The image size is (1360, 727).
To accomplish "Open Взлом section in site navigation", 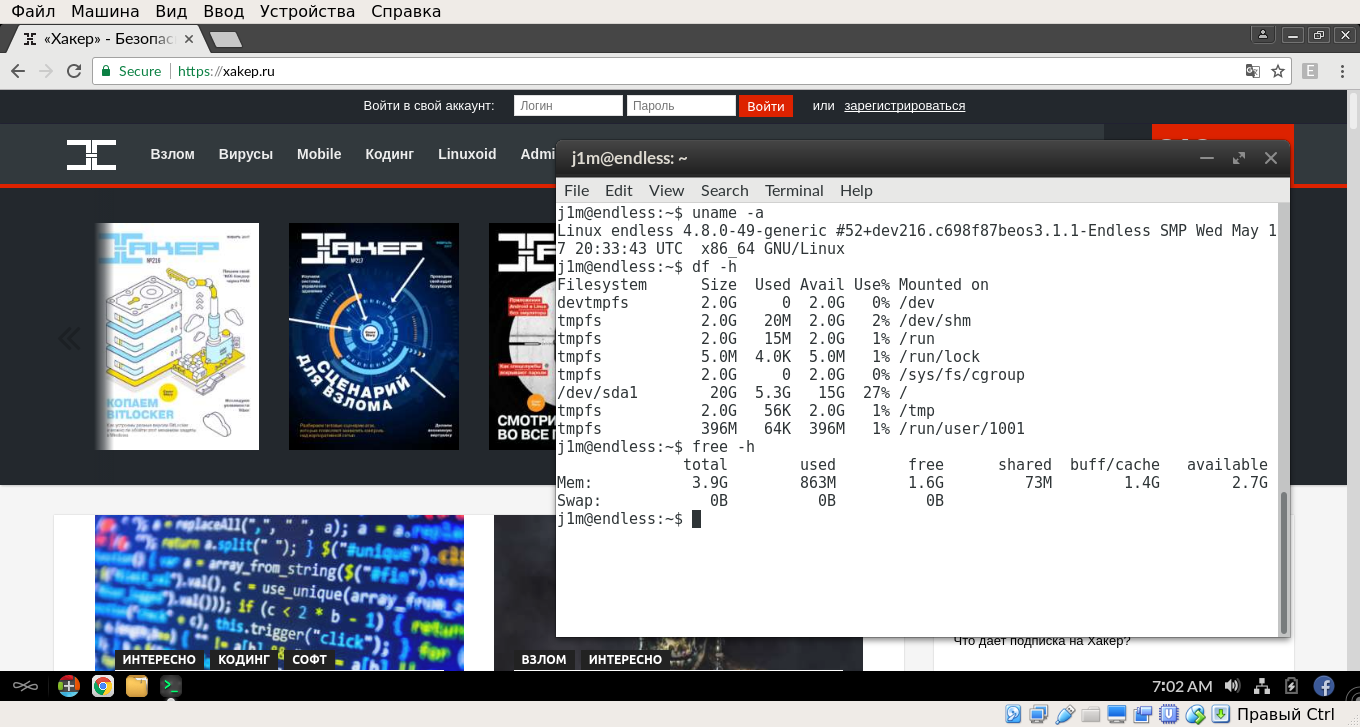I will [x=172, y=154].
